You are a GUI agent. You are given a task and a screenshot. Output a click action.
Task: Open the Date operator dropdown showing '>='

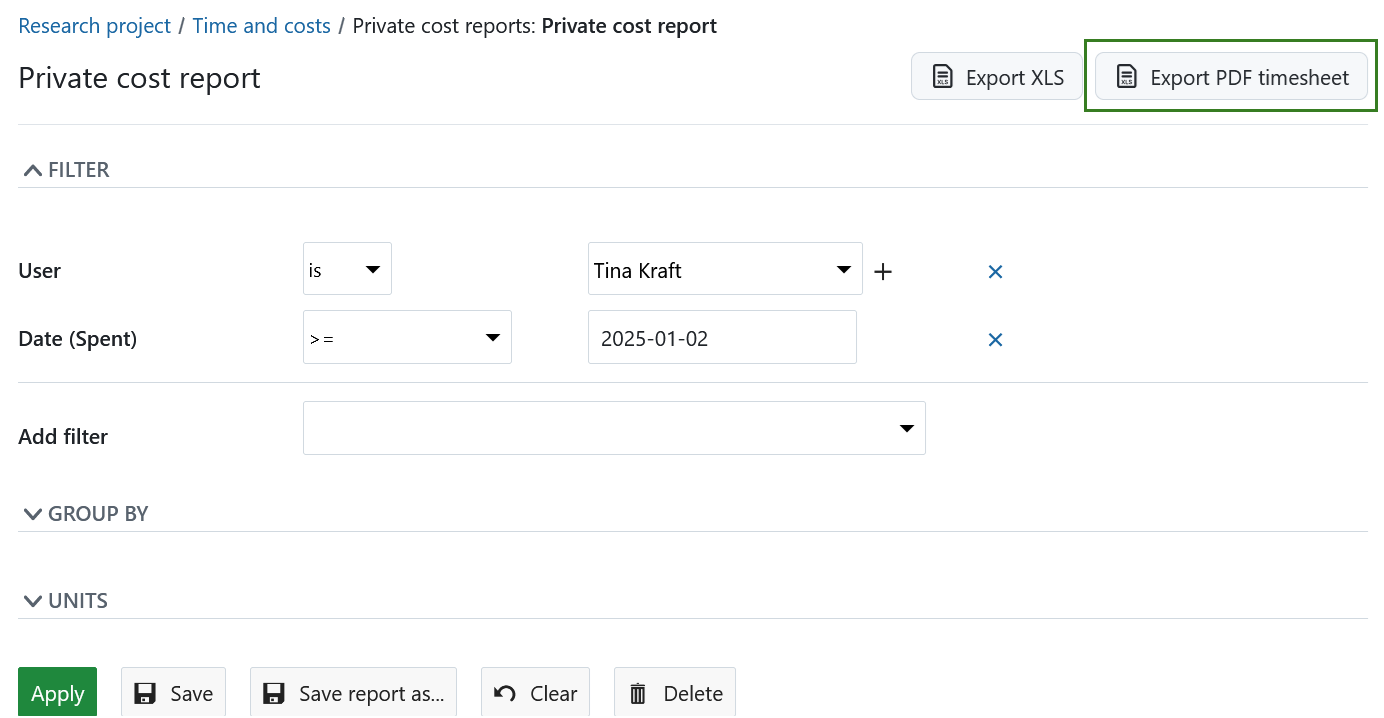coord(407,337)
